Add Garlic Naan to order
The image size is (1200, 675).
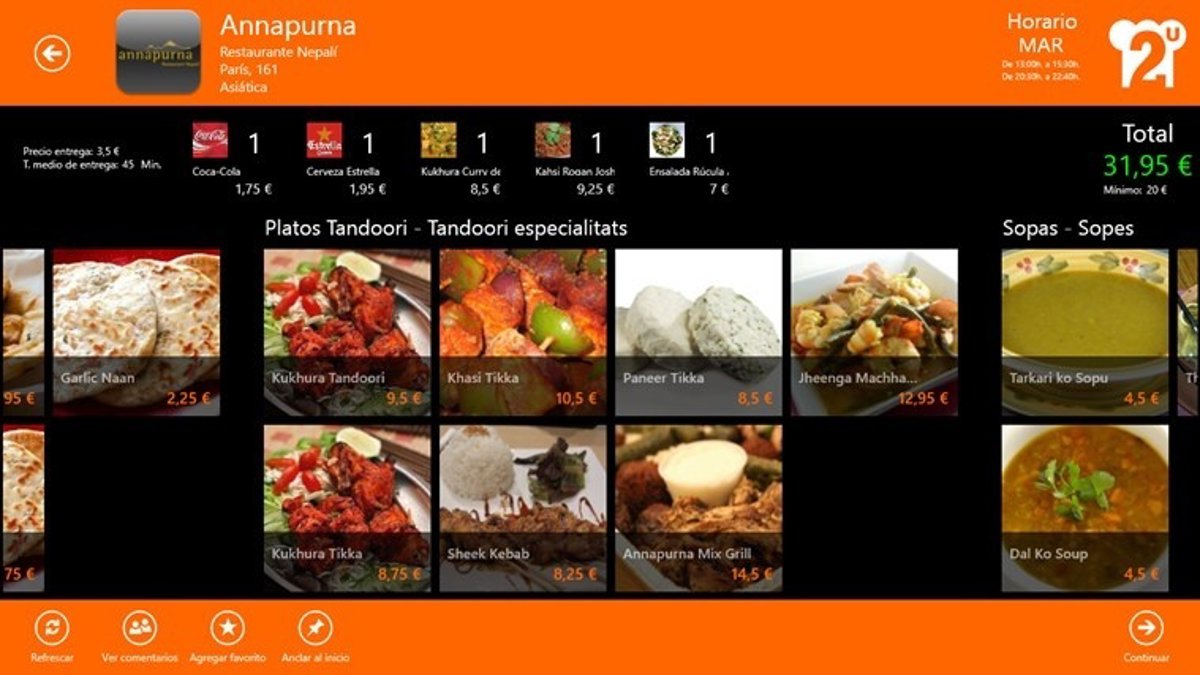coord(136,333)
